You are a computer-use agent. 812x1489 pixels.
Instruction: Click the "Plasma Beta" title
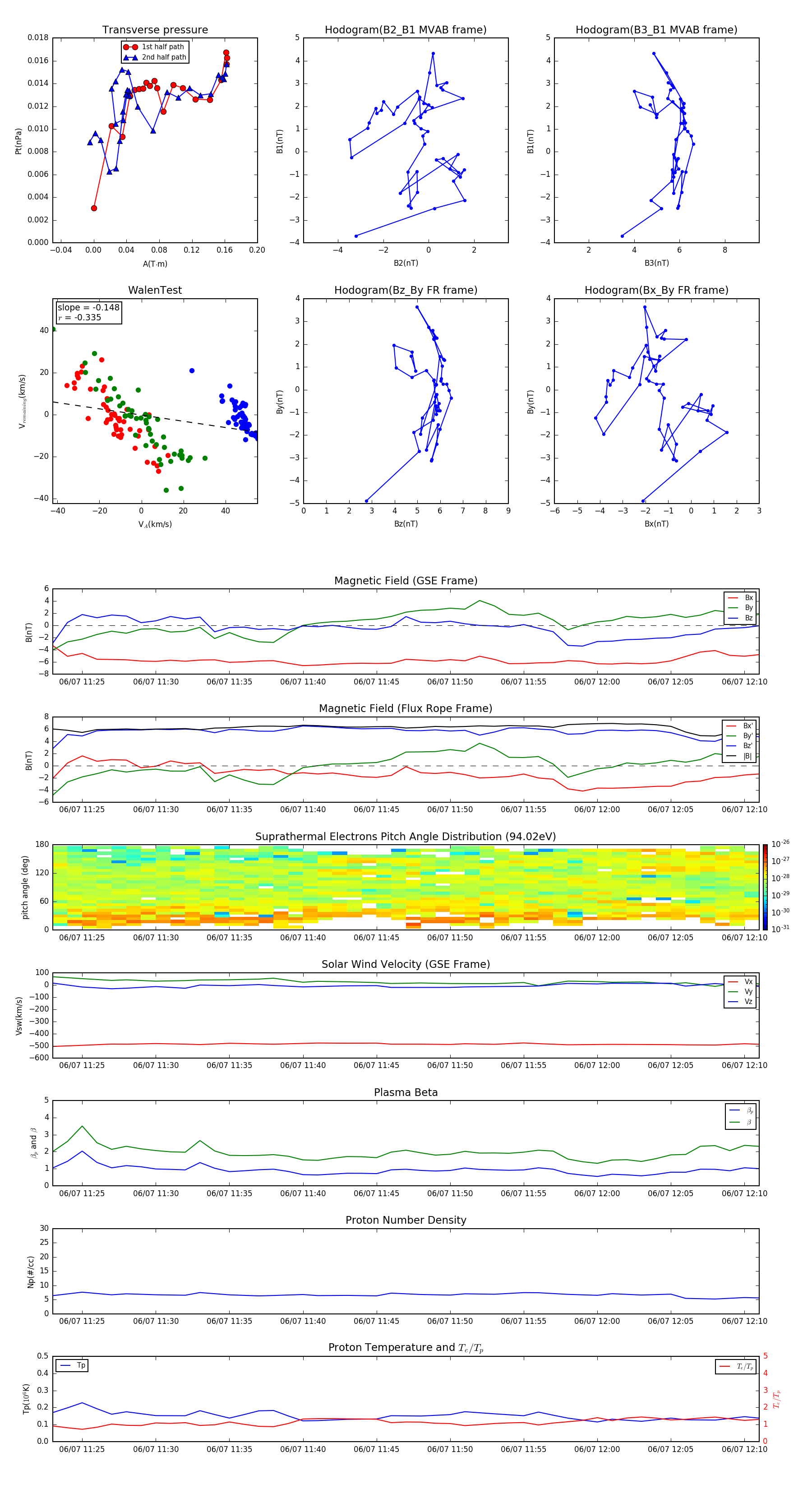point(406,1093)
